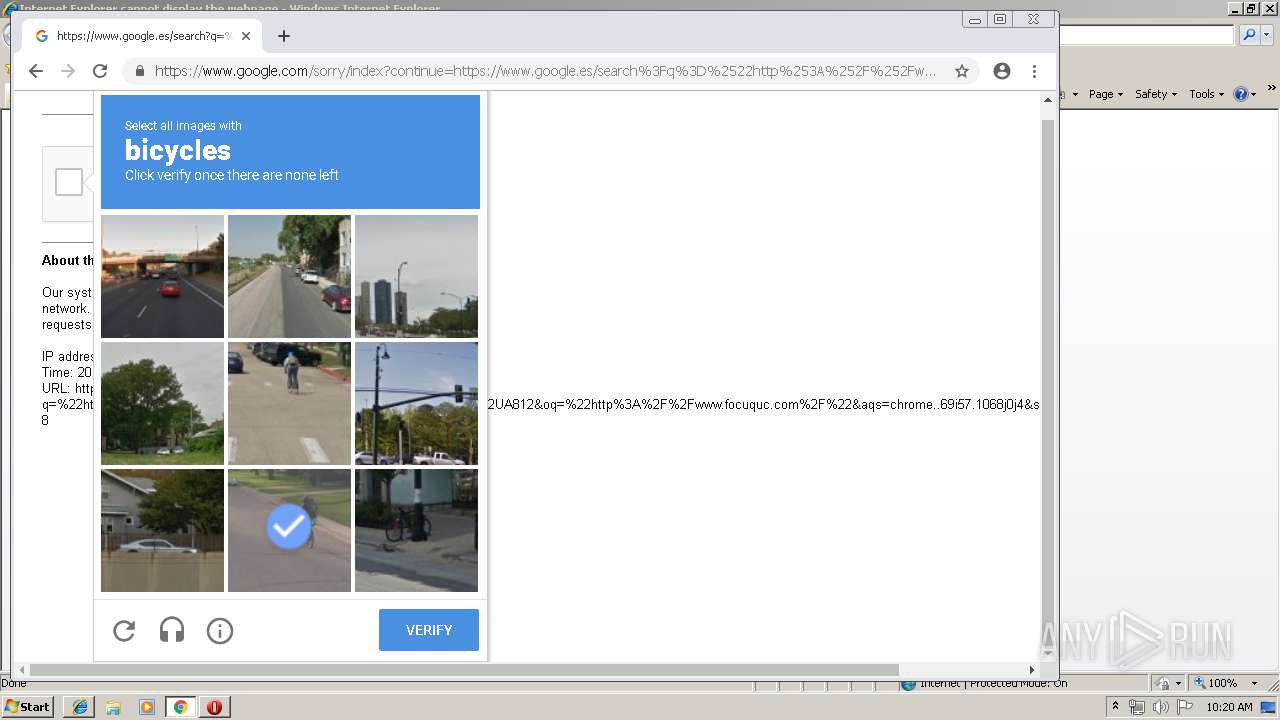Minimize the Chrome window
Viewport: 1280px width, 720px height.
pos(975,19)
